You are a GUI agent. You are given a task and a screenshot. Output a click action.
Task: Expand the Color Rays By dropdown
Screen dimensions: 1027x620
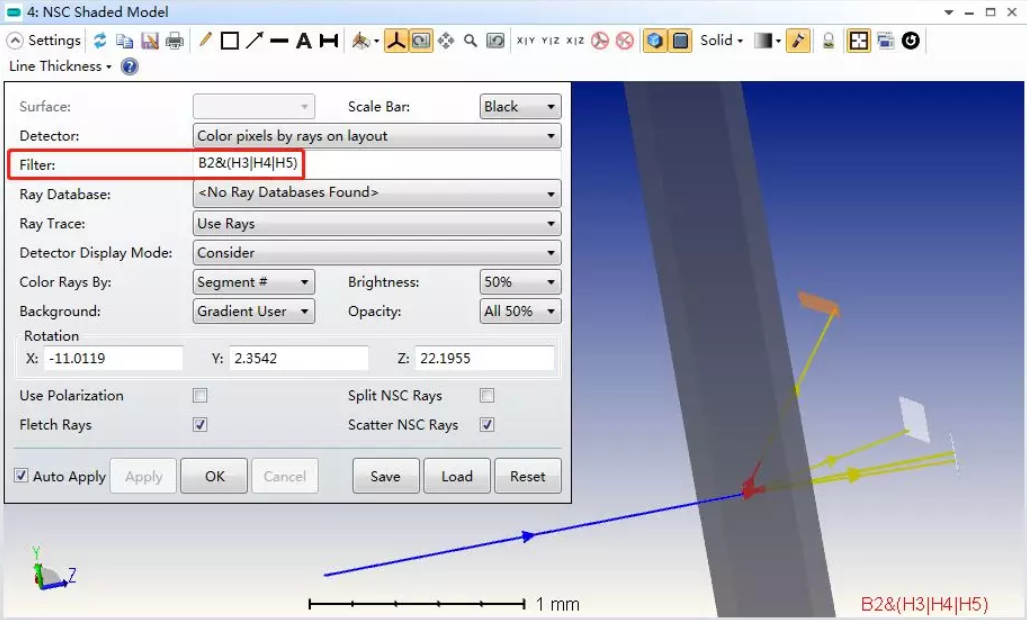click(x=254, y=282)
